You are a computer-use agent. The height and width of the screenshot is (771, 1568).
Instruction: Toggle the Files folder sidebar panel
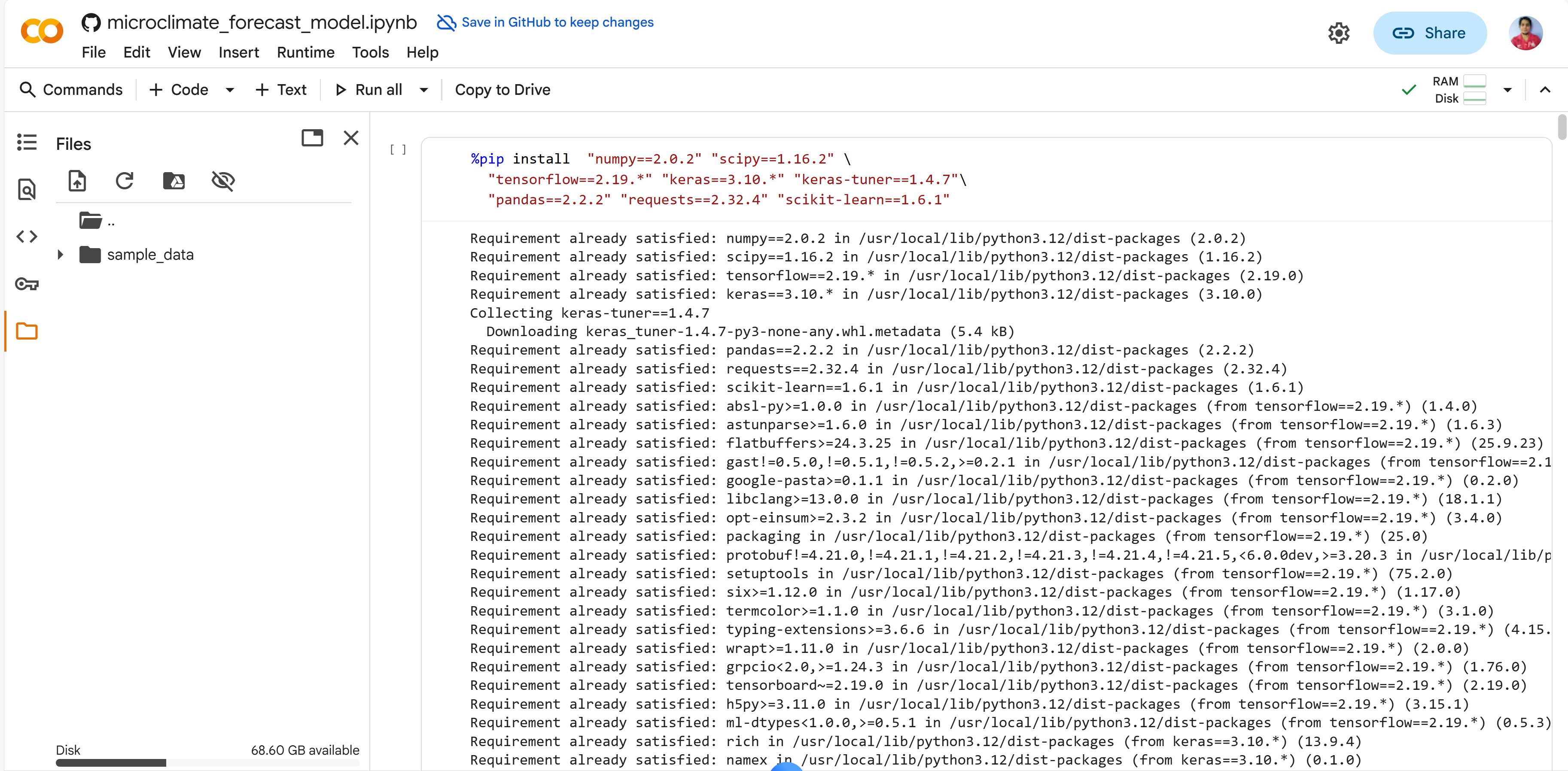(x=27, y=331)
